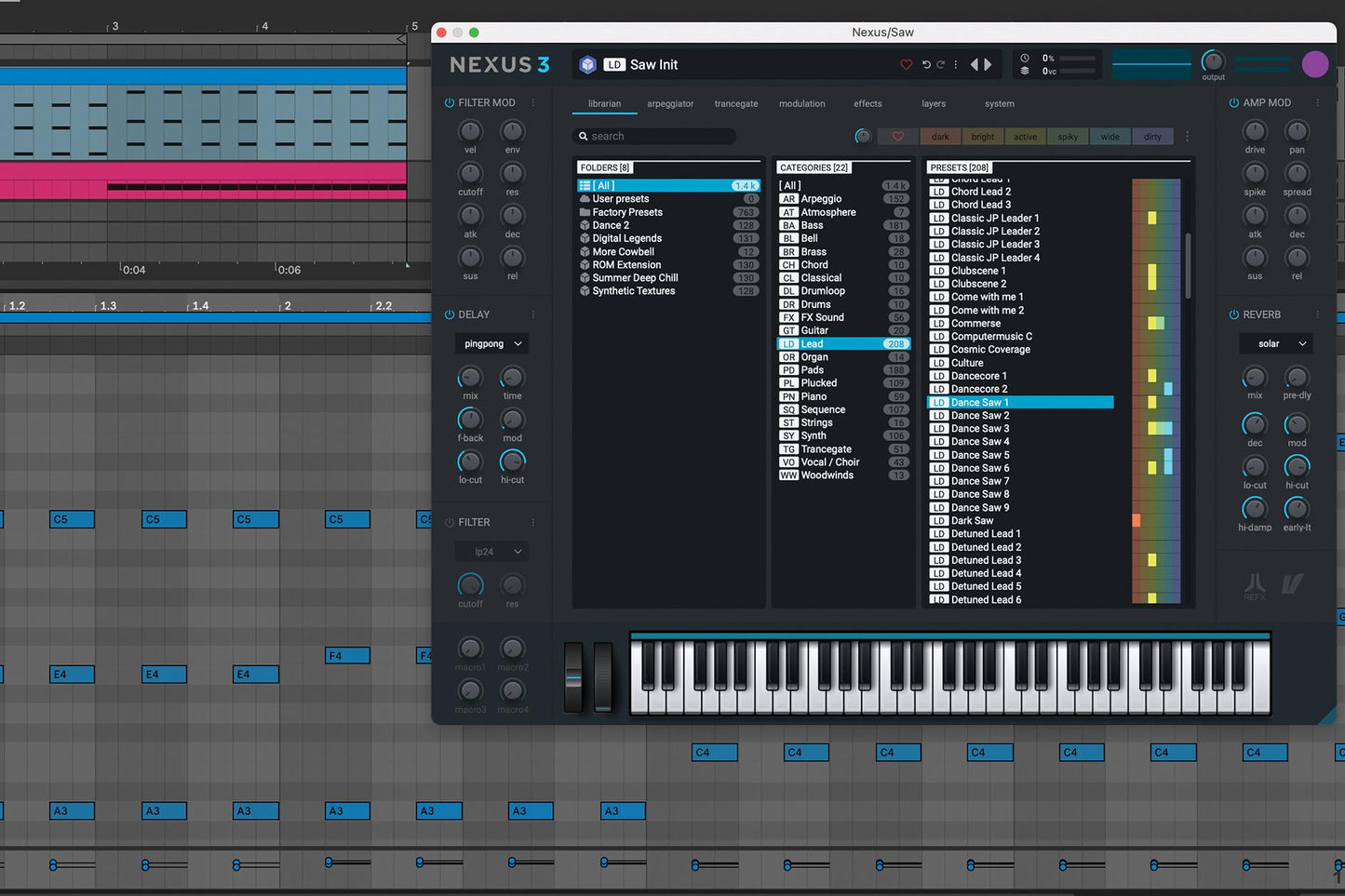This screenshot has width=1345, height=896.
Task: Click the folder icon beside Factory Presets
Action: coord(585,212)
